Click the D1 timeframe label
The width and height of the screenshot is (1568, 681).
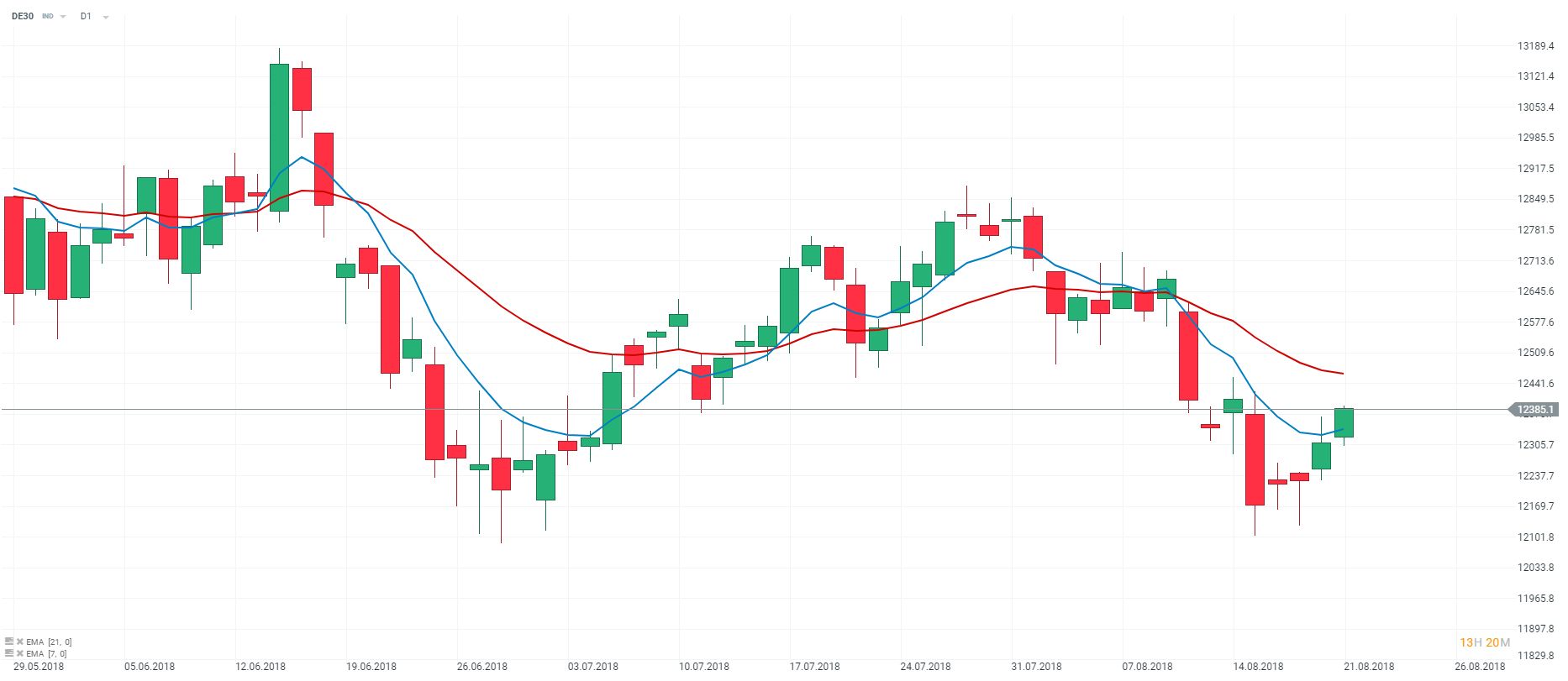click(86, 16)
